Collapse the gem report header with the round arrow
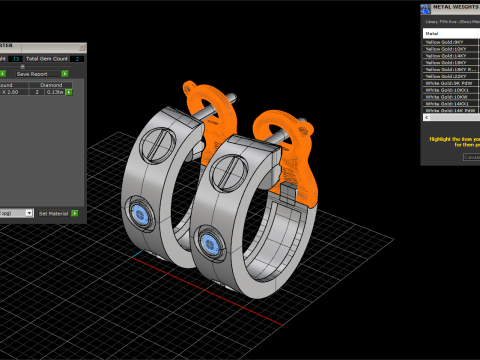The image size is (480, 360). 22,66
